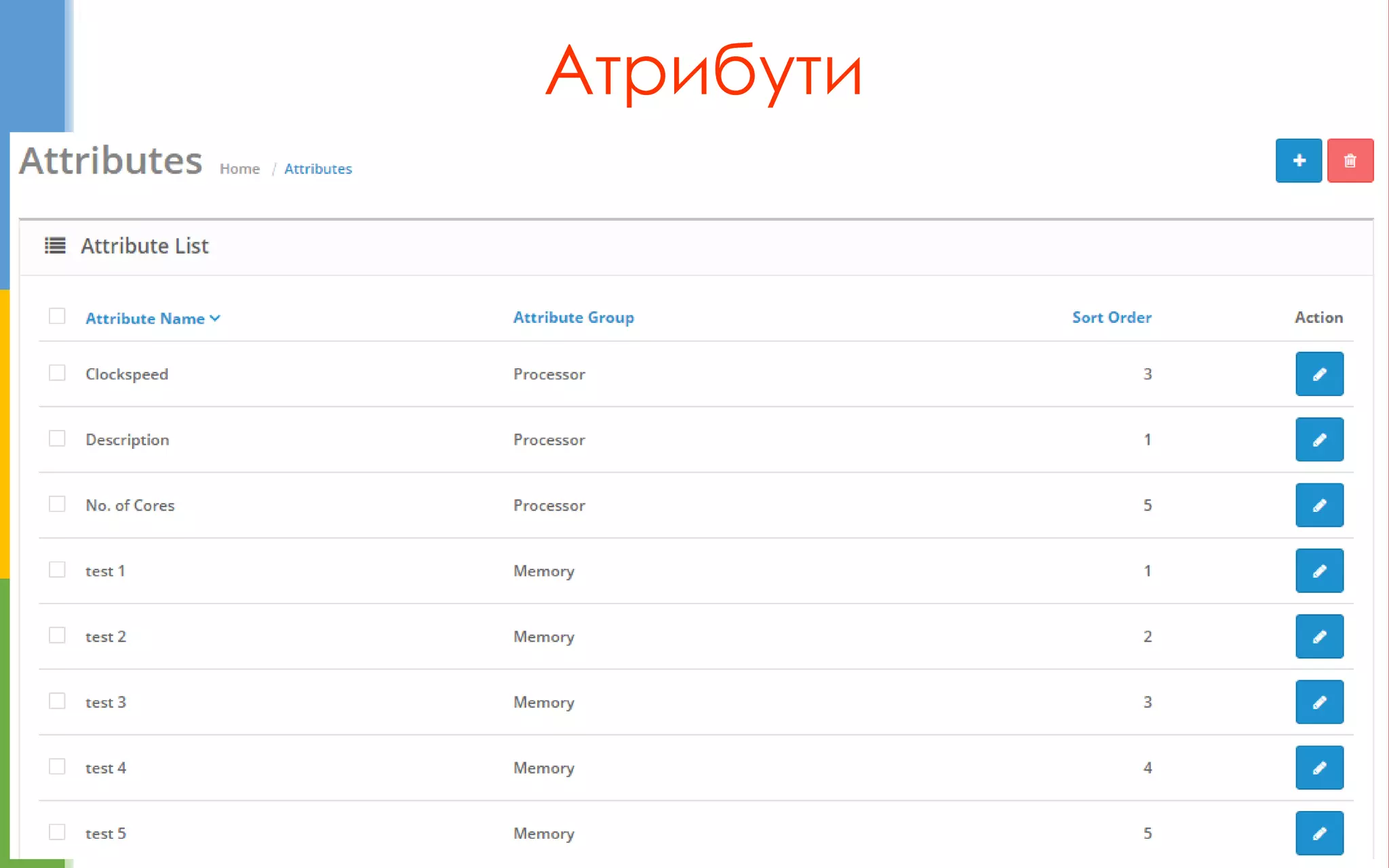
Task: Click the test 1 name cell
Action: click(x=105, y=571)
